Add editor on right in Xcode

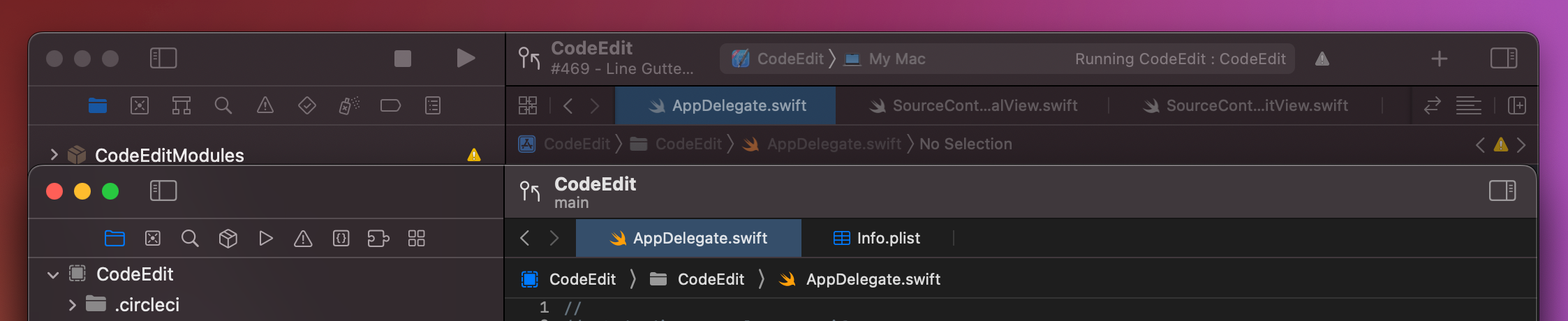point(1517,105)
